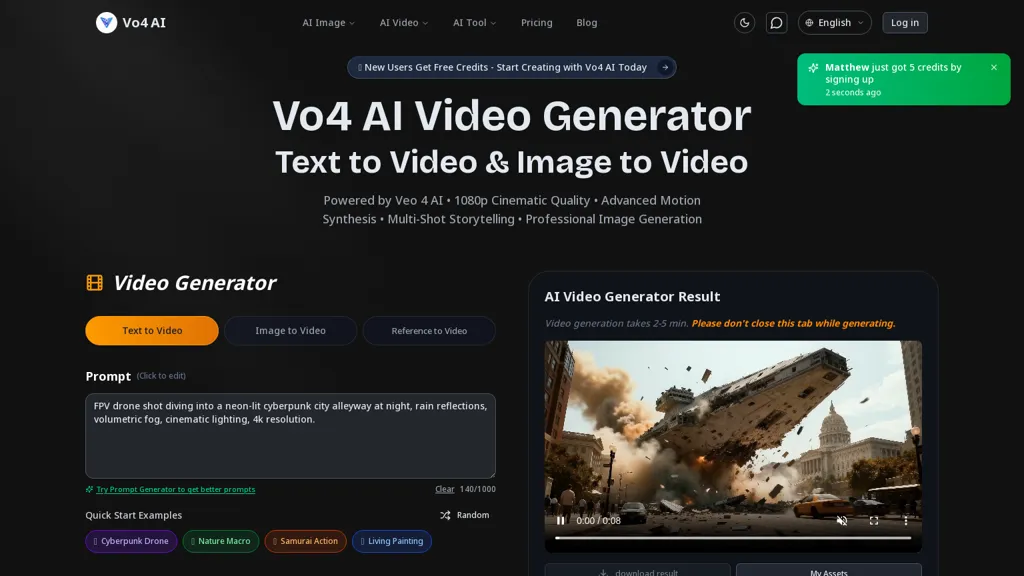This screenshot has height=576, width=1024.
Task: Click the New Users Get Free Credits banner
Action: click(511, 67)
